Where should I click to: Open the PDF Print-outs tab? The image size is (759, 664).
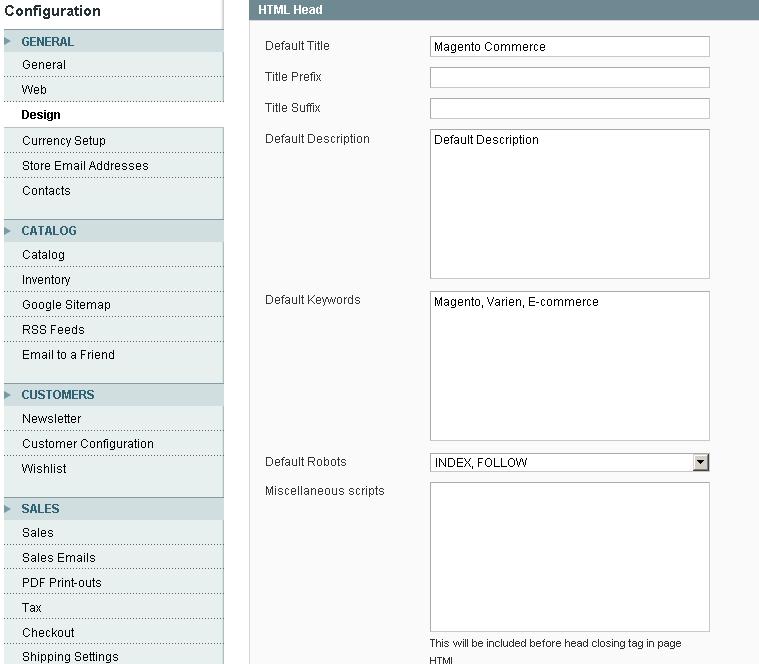coord(114,583)
